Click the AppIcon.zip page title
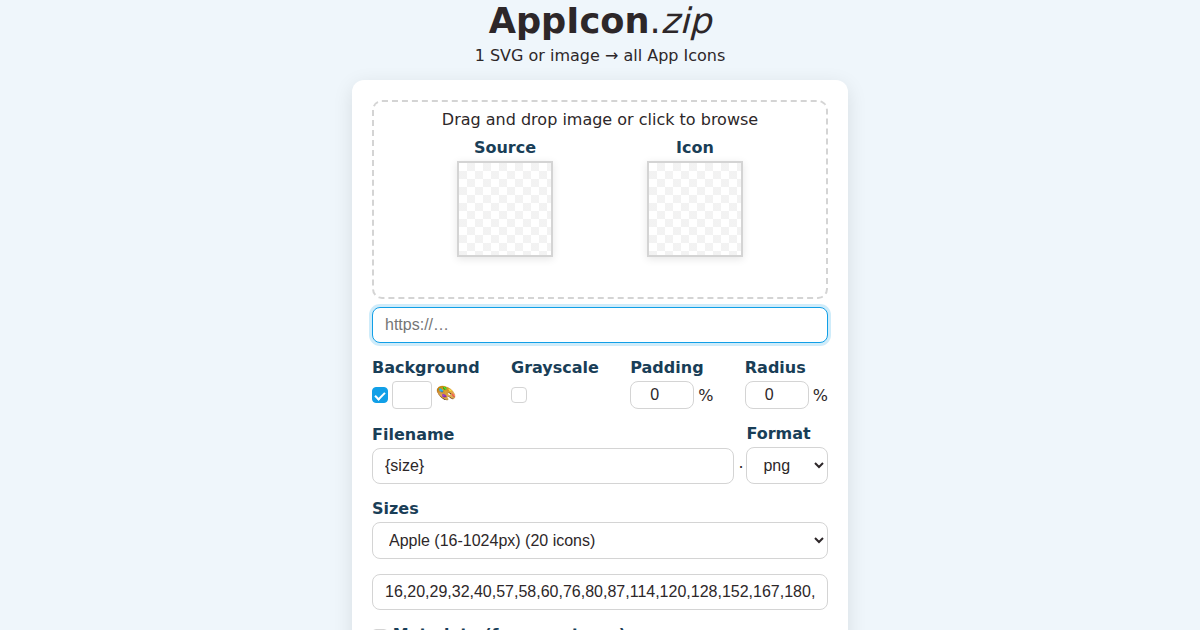This screenshot has height=630, width=1200. click(x=600, y=20)
